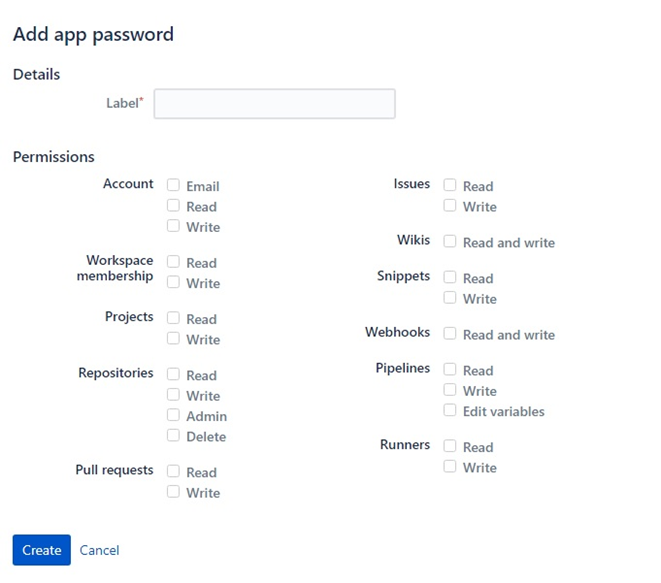Check the Account Read permission
Screen dimensions: 661x583
click(x=174, y=206)
